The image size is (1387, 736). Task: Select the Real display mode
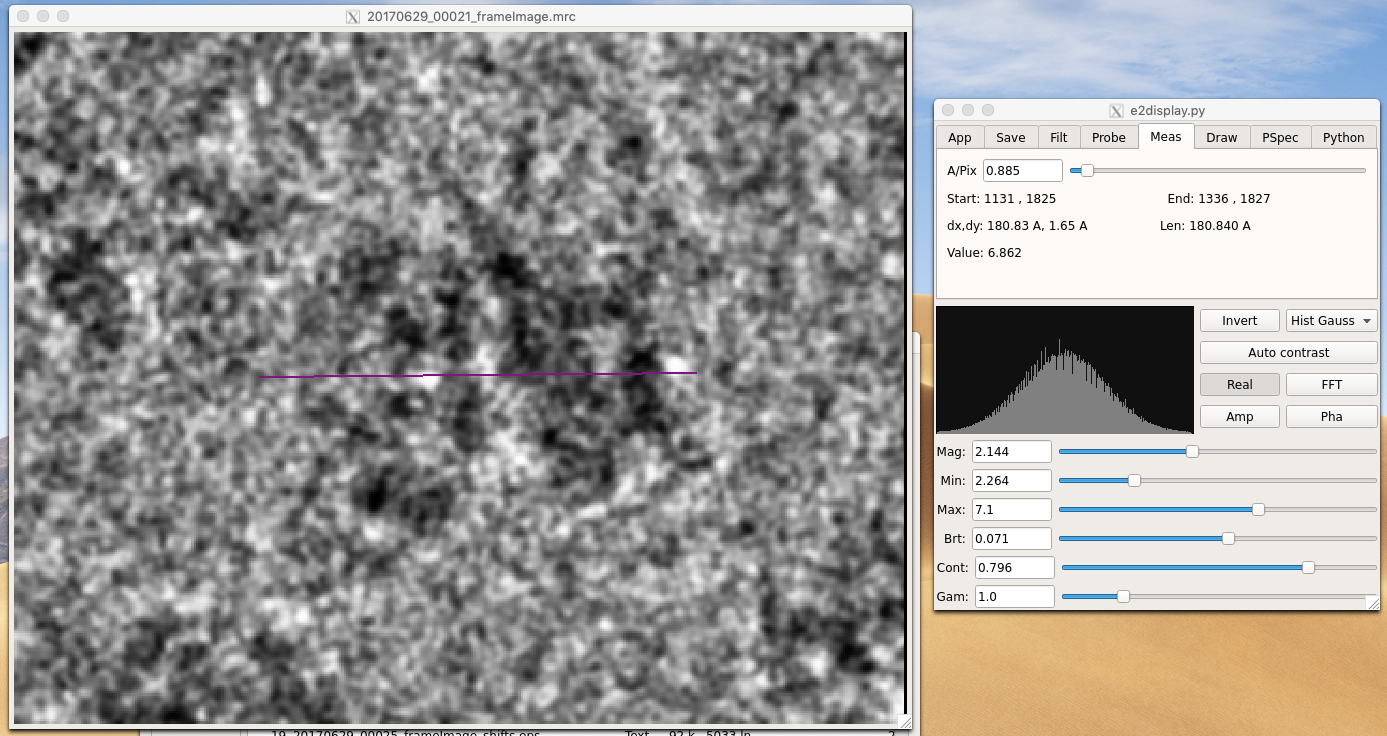pyautogui.click(x=1240, y=384)
